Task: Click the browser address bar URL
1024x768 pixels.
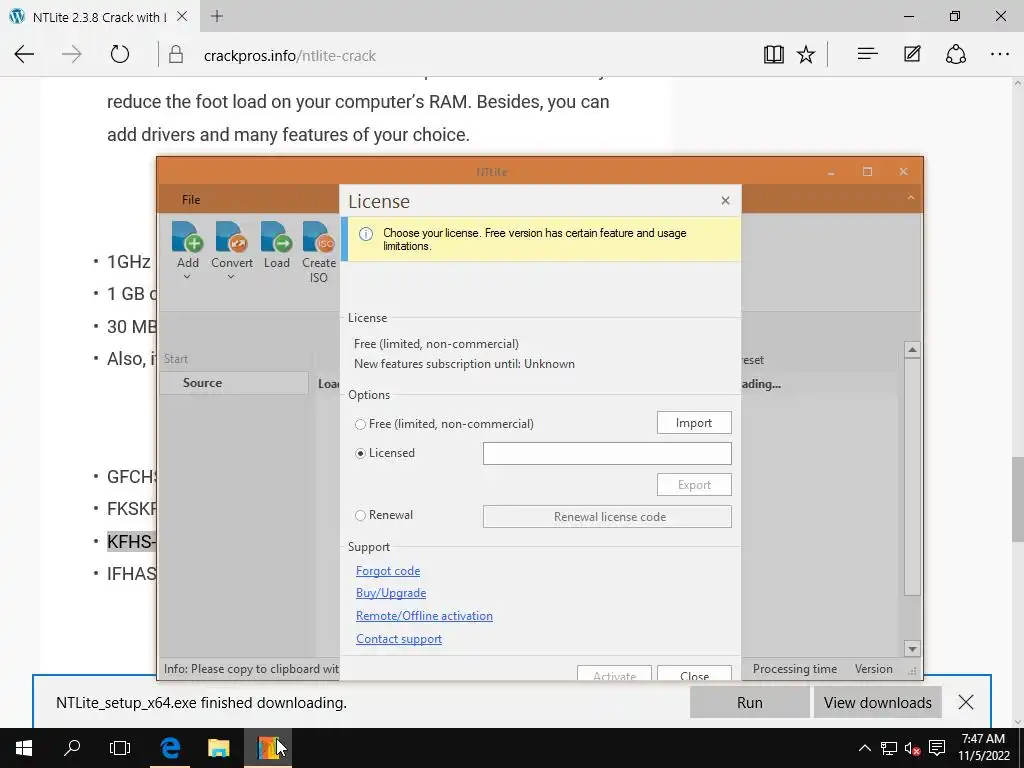Action: (x=289, y=56)
